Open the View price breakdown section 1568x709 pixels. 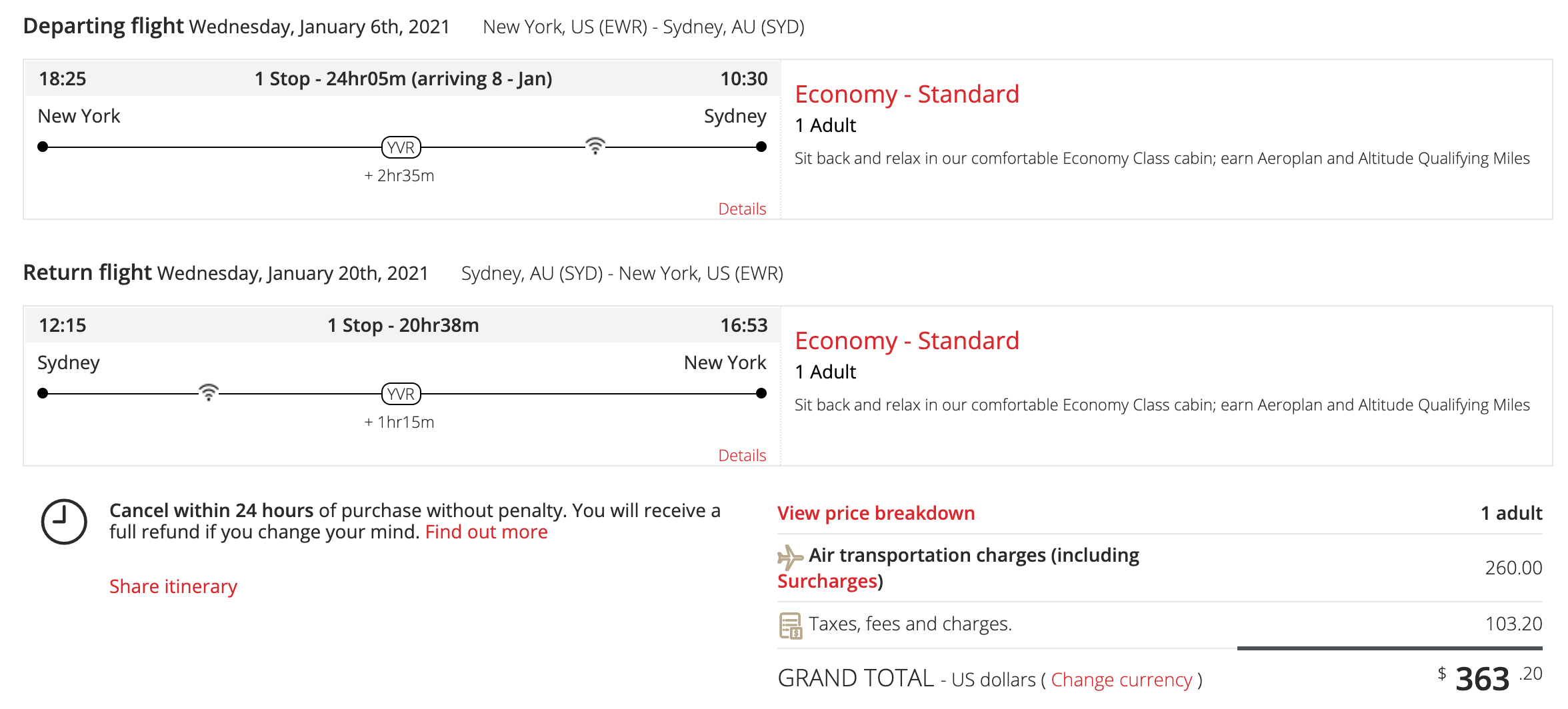[x=875, y=513]
